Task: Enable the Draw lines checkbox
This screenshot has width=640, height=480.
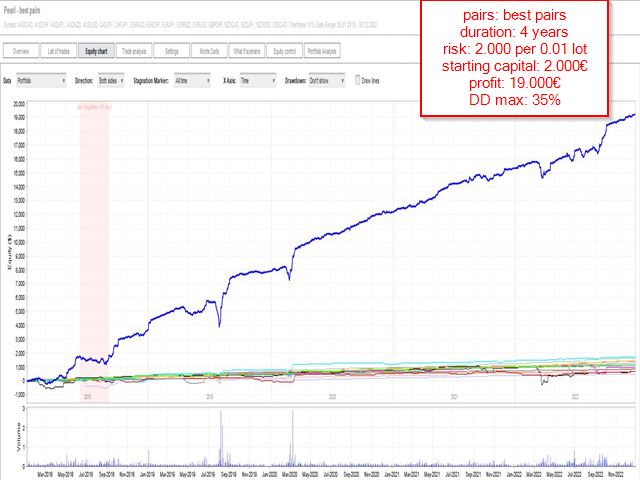Action: (x=358, y=80)
